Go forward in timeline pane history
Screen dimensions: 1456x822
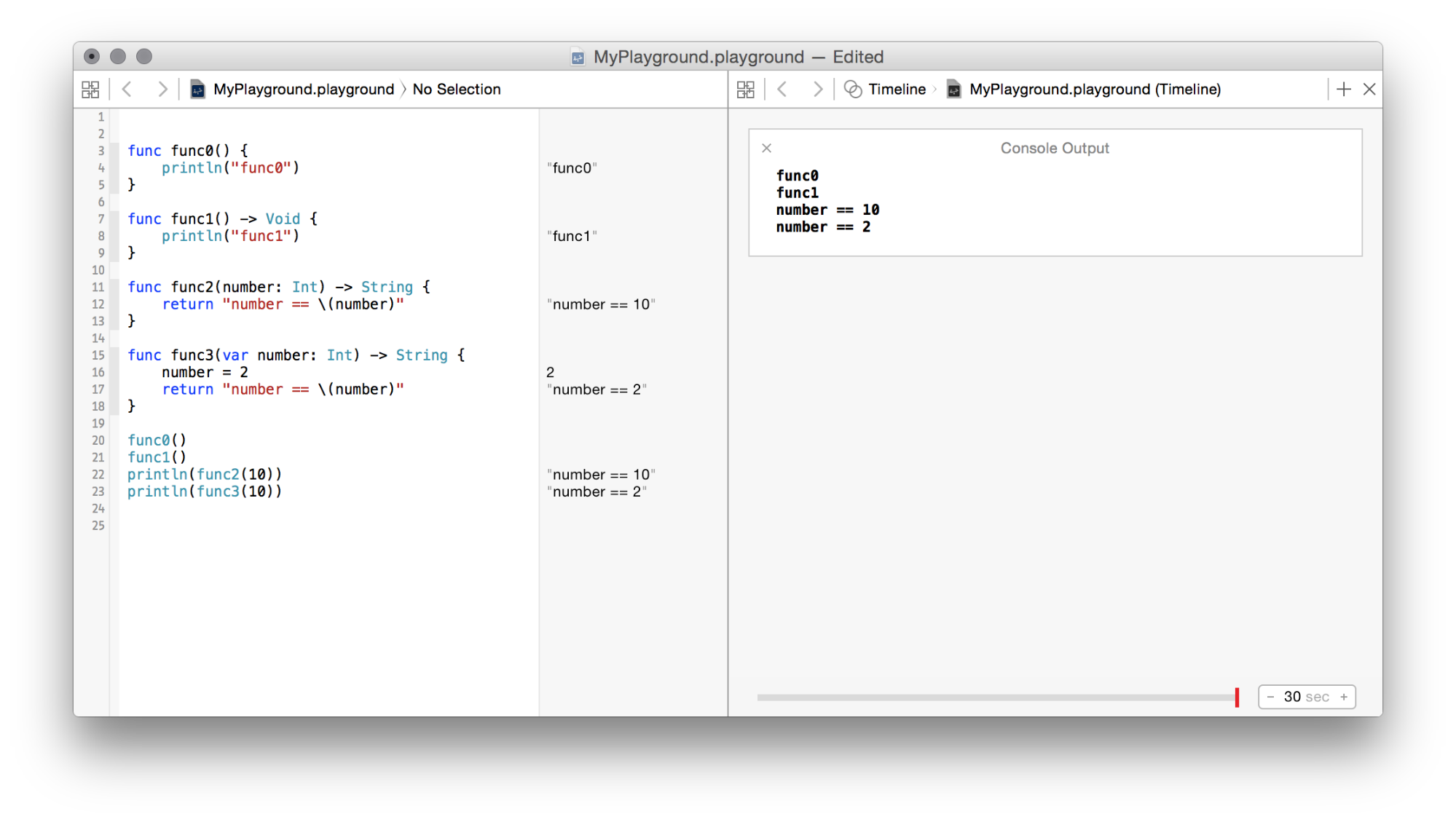(818, 90)
